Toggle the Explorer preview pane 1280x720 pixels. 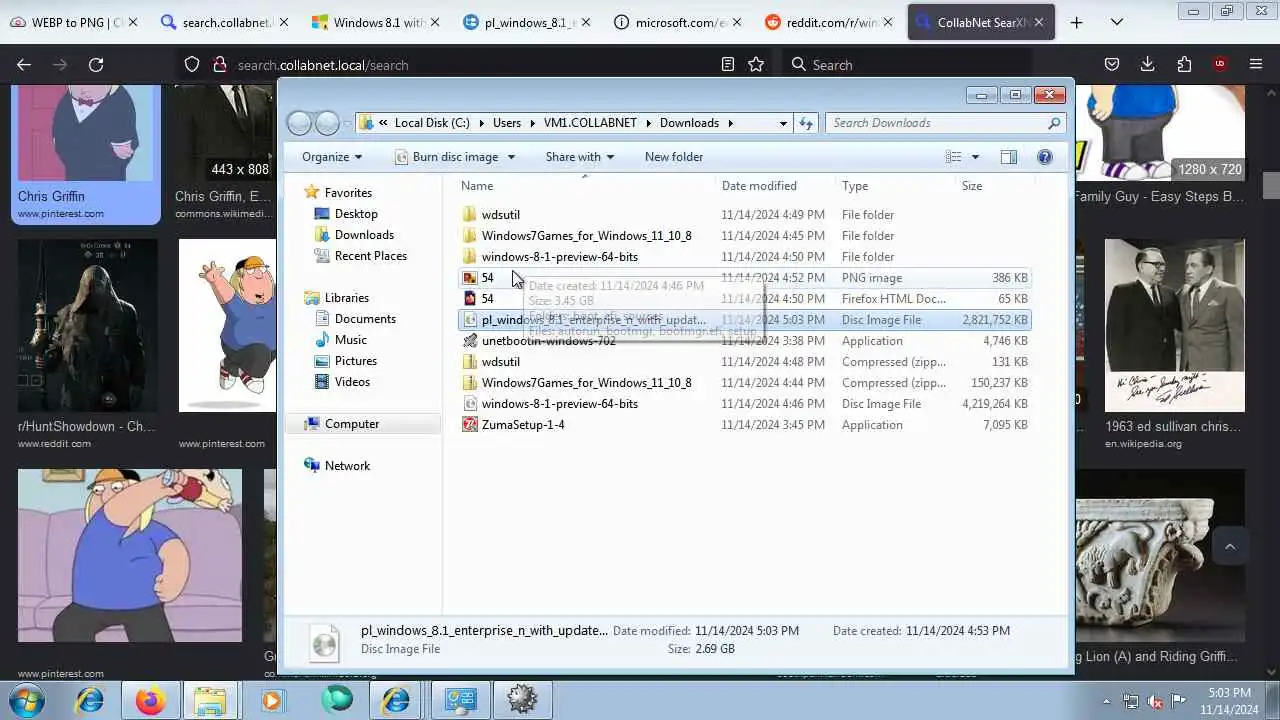[x=1009, y=157]
